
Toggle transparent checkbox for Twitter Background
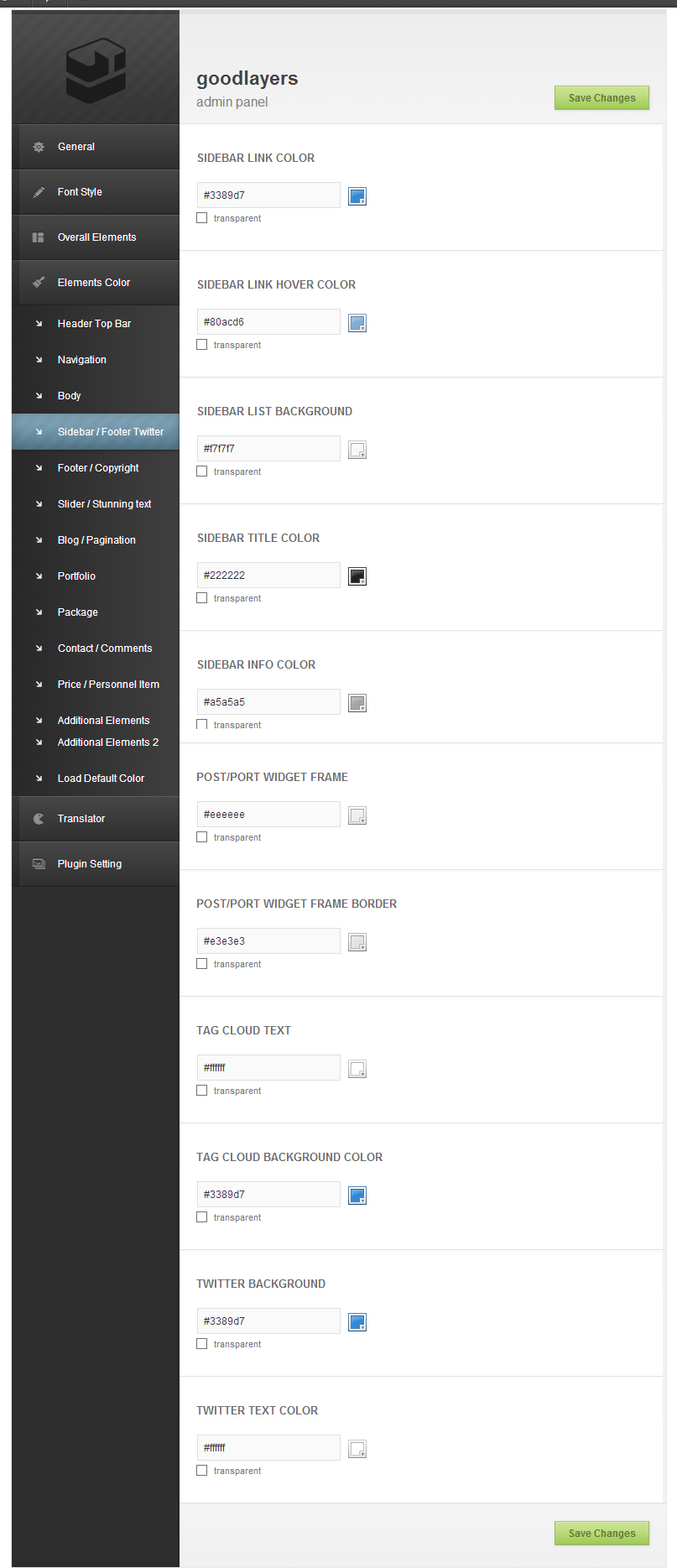click(202, 1344)
